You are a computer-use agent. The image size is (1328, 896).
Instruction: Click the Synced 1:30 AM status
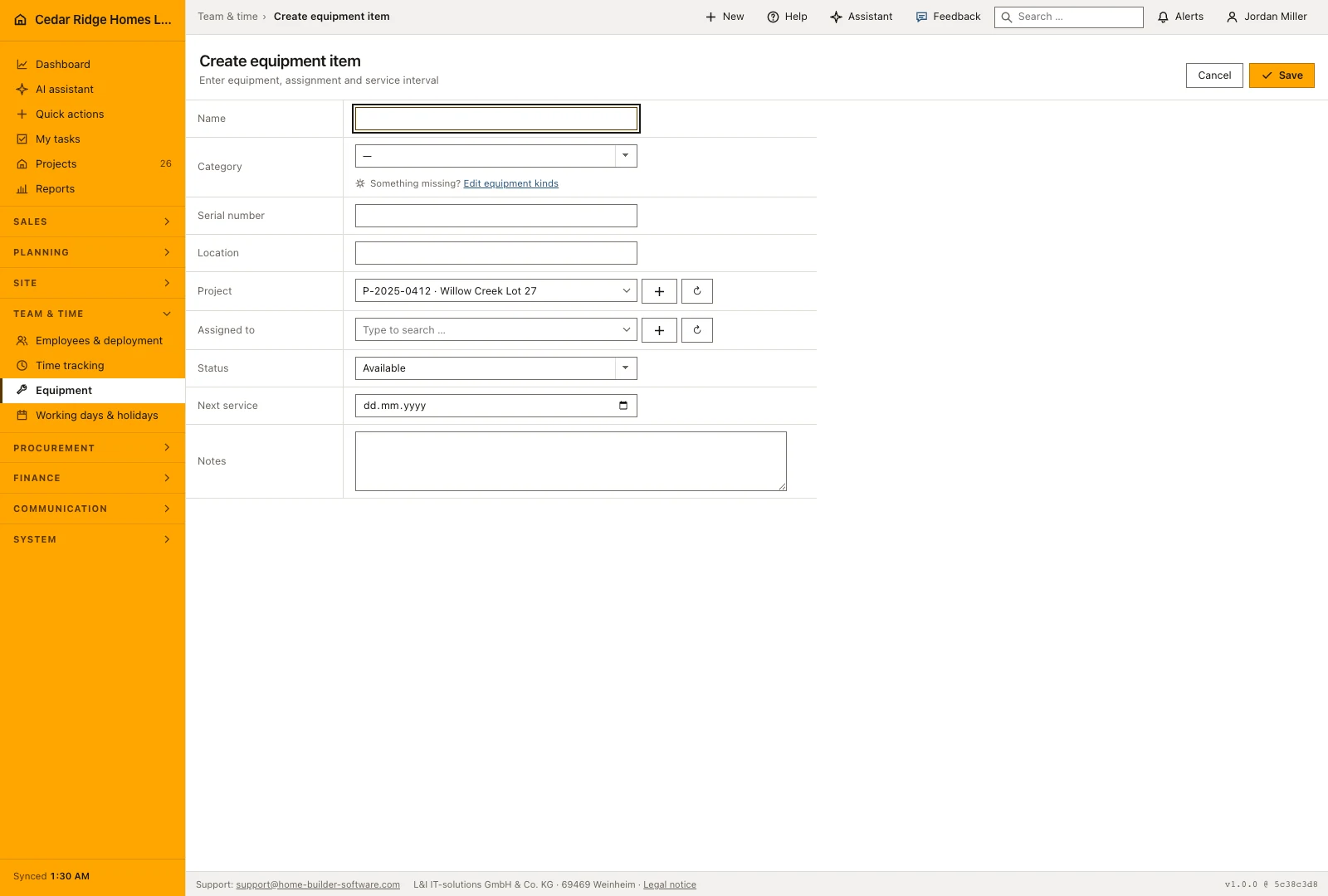pyautogui.click(x=51, y=876)
